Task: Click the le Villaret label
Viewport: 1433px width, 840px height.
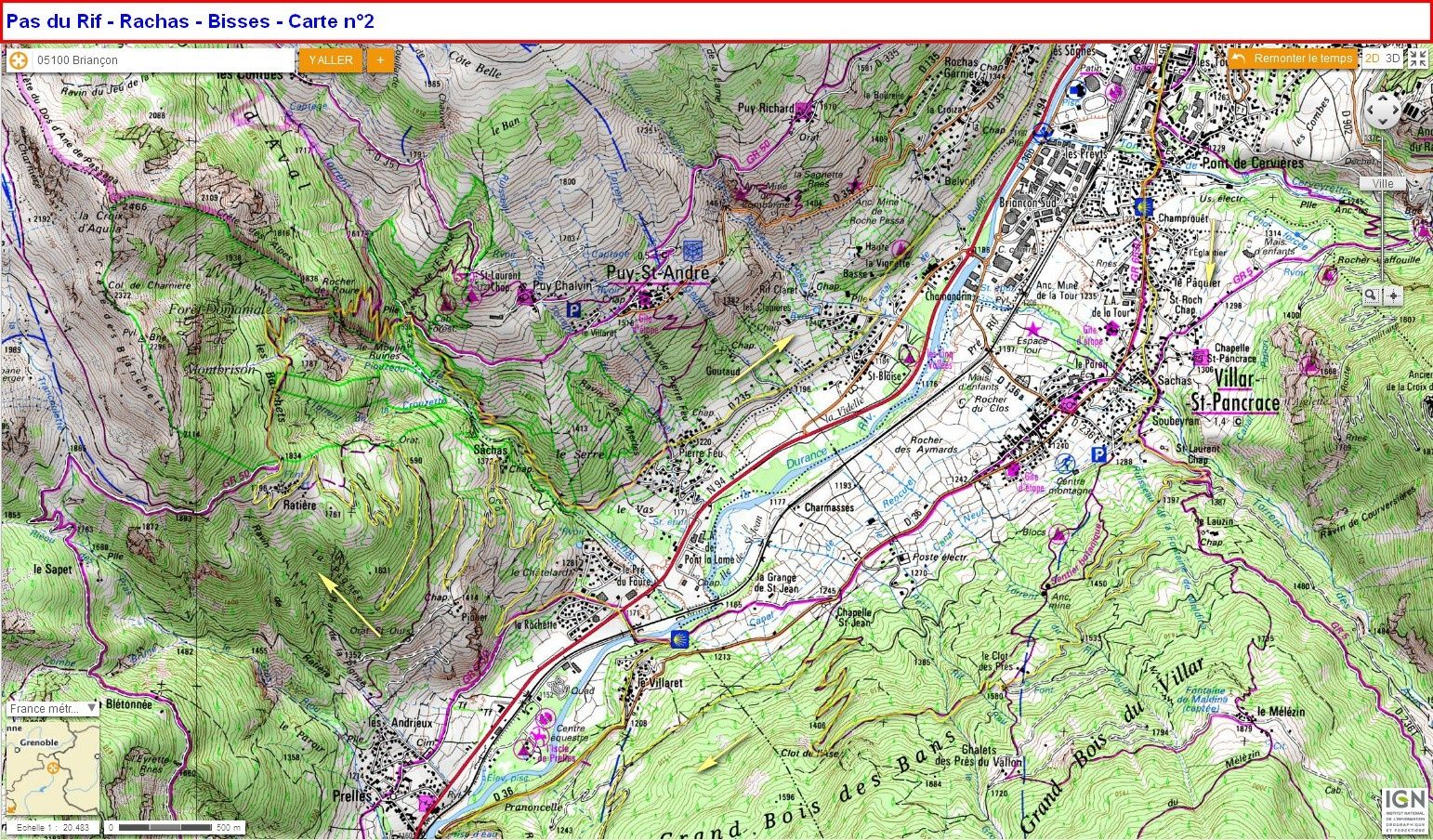Action: pyautogui.click(x=659, y=682)
